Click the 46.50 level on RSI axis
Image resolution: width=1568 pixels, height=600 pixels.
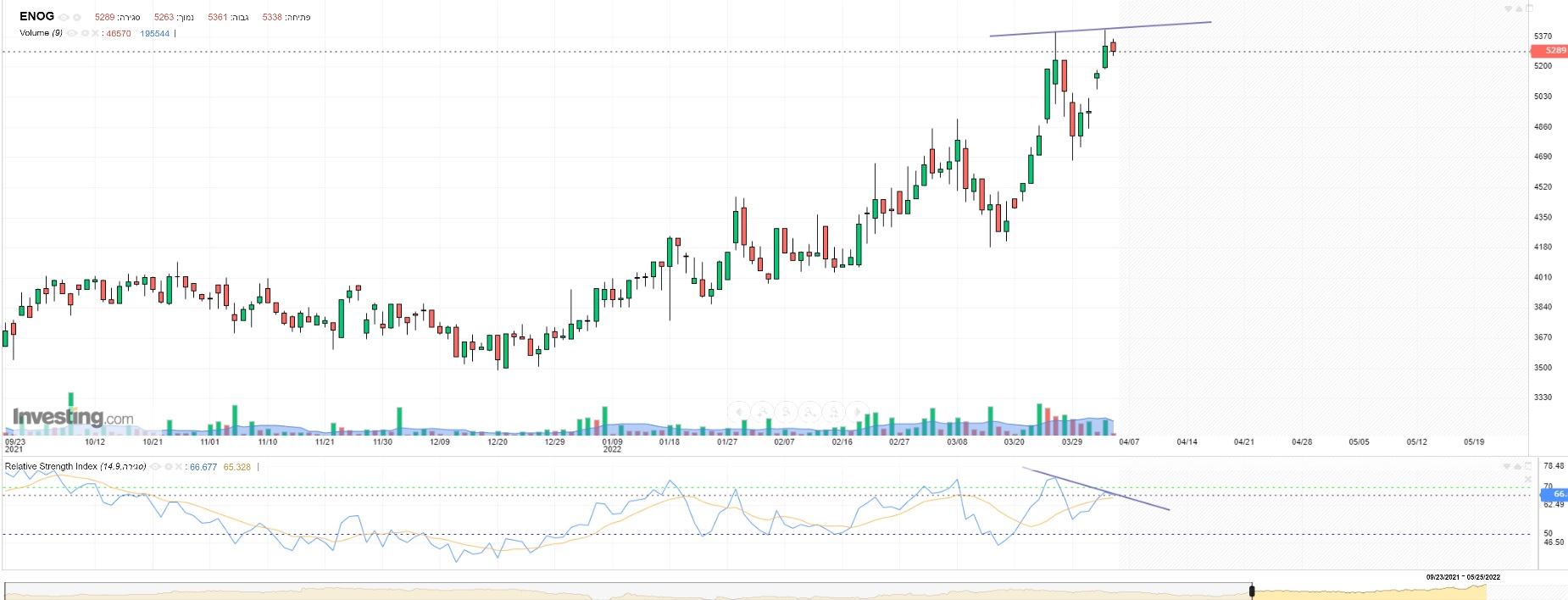tap(1554, 542)
